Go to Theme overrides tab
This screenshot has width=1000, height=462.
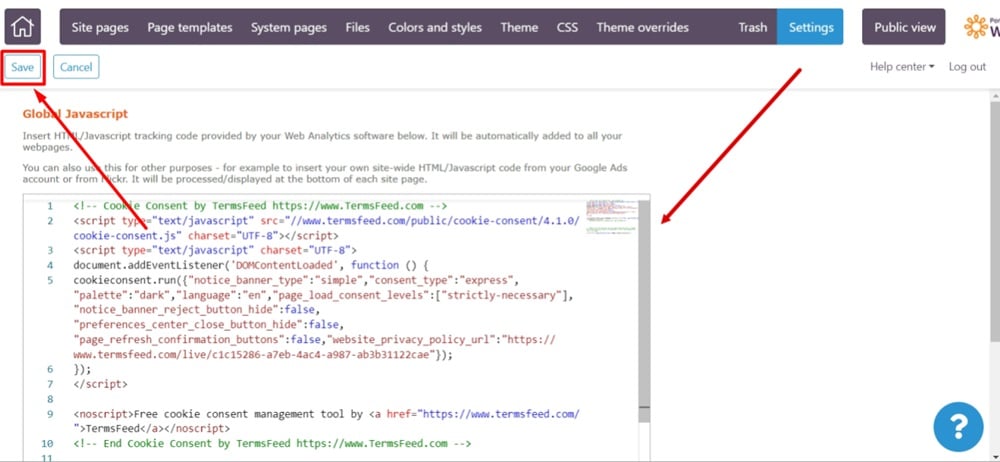click(x=642, y=27)
